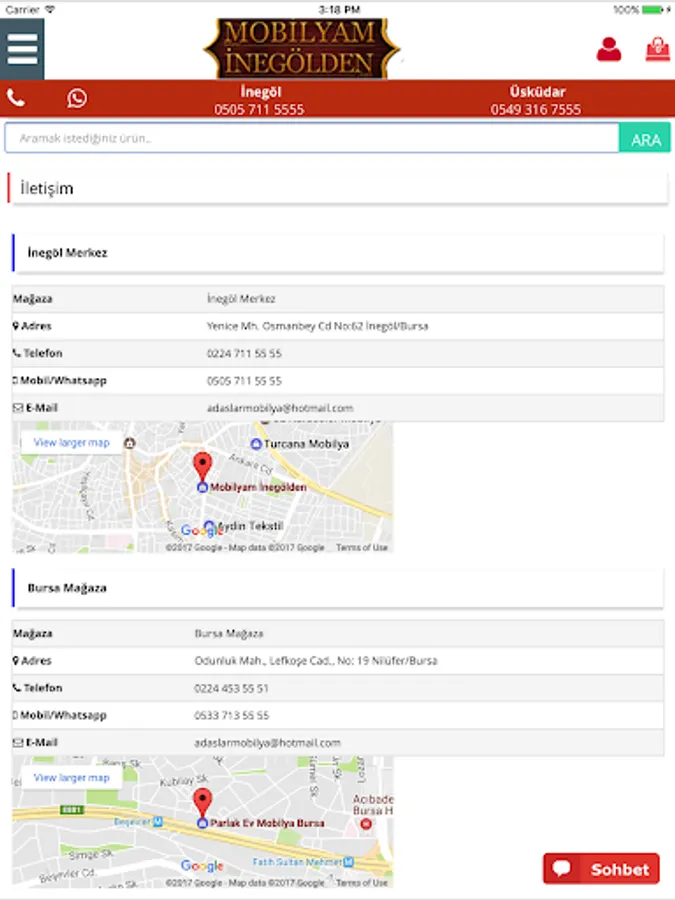Screen dimensions: 675x900
Task: Call the İnegöl number 0505 711 5555
Action: pos(259,109)
